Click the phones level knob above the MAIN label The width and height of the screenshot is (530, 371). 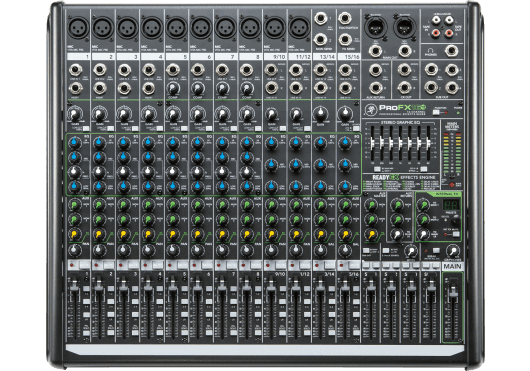(452, 251)
